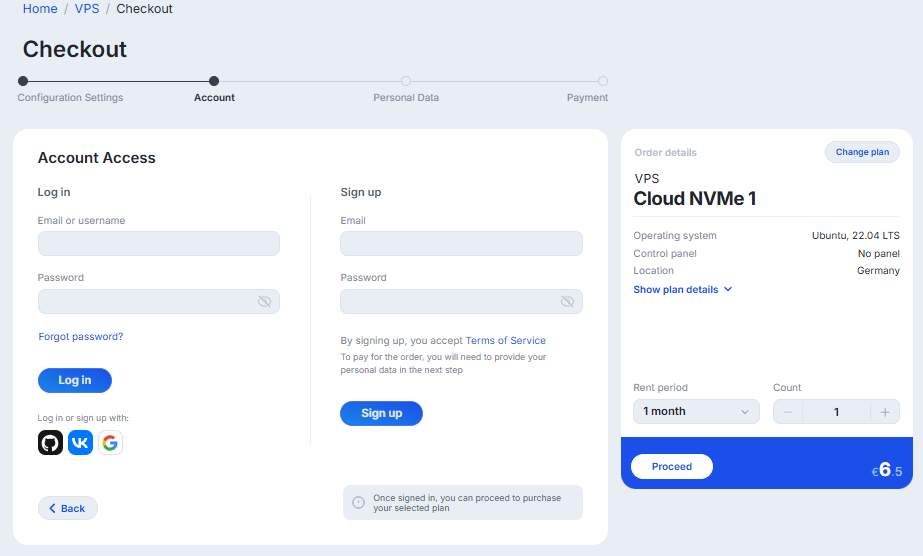Viewport: 923px width, 556px height.
Task: Sign in with Google icon
Action: click(111, 442)
